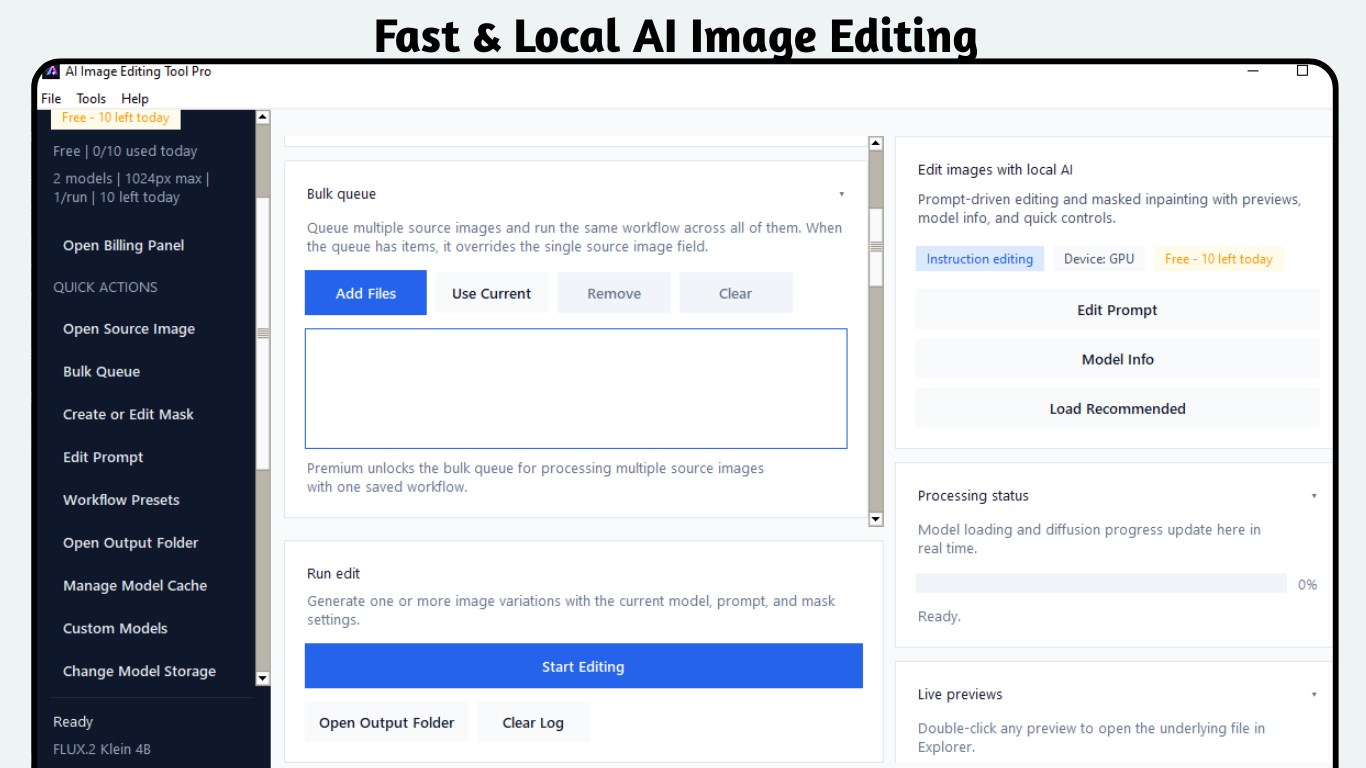Click the sidebar scrollbar thumb
The image size is (1366, 768).
pos(263,333)
